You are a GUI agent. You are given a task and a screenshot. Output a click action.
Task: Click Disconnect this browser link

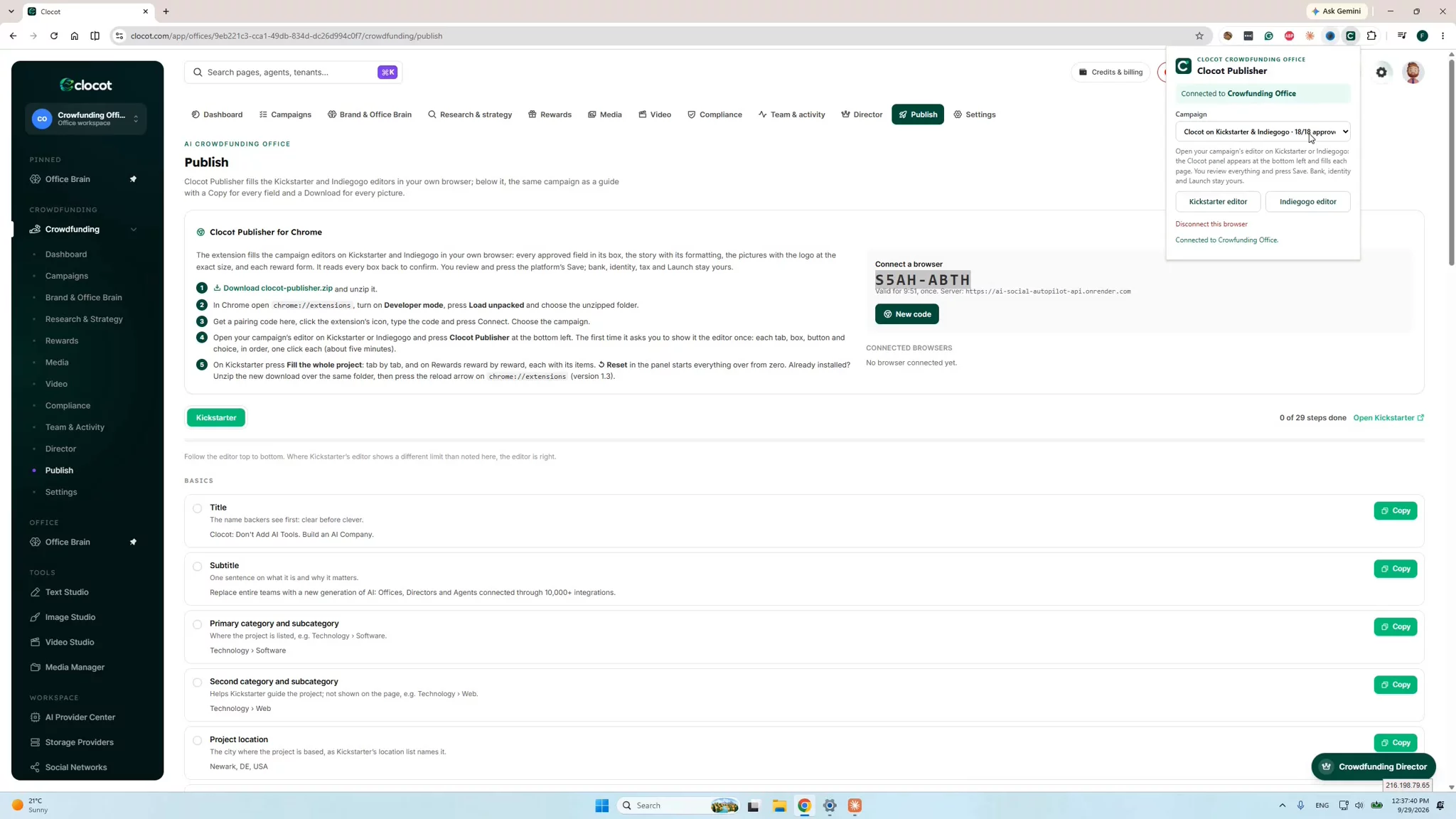coord(1211,224)
